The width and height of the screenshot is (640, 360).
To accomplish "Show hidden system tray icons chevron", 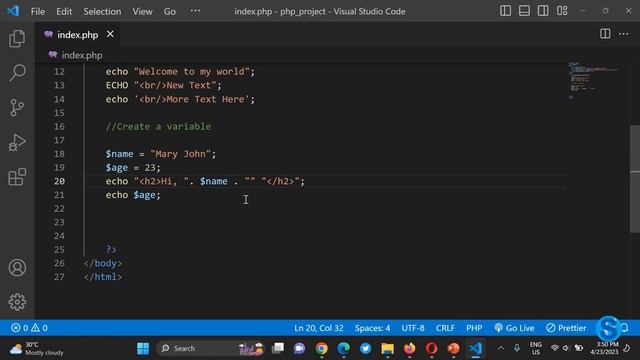I will [x=501, y=348].
